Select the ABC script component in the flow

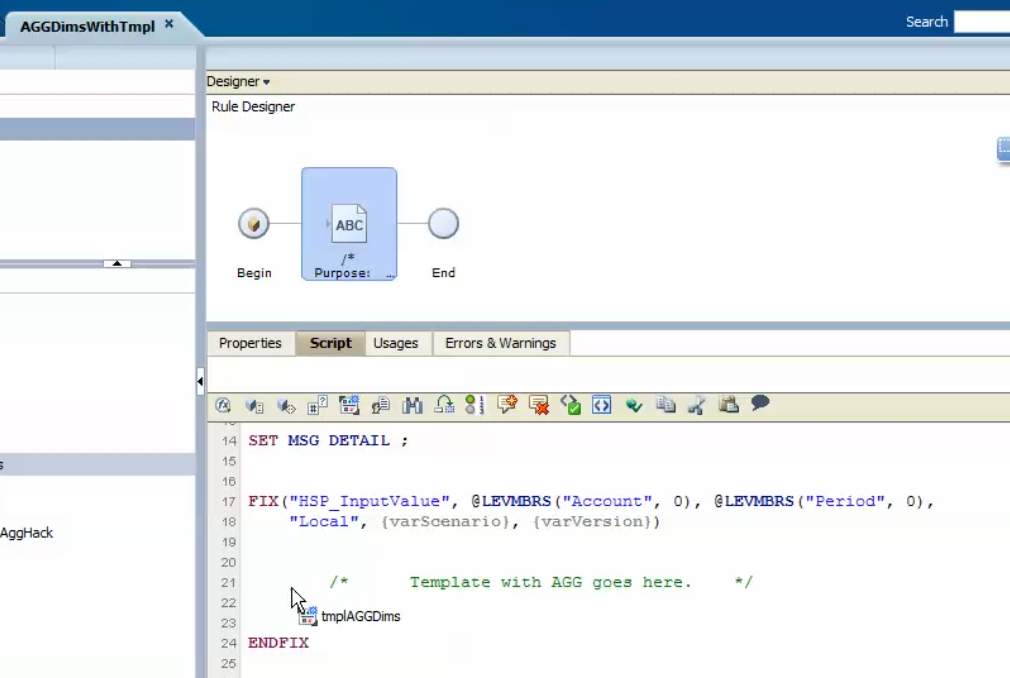(x=349, y=224)
